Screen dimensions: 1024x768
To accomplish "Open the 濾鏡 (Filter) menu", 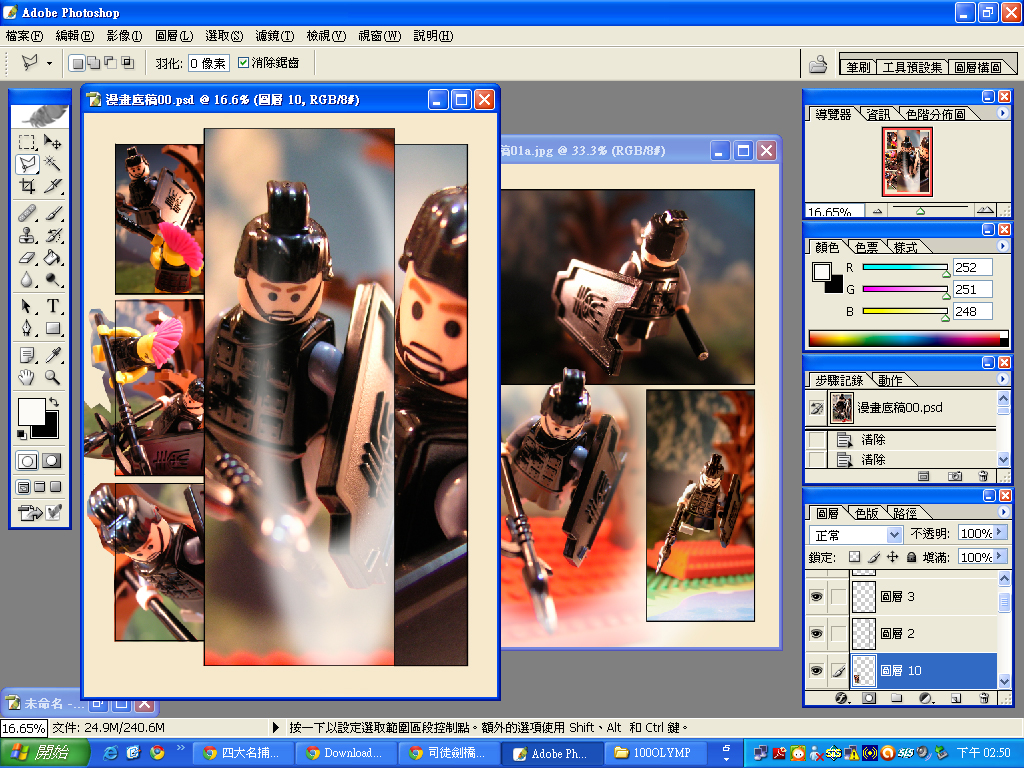I will click(x=274, y=36).
